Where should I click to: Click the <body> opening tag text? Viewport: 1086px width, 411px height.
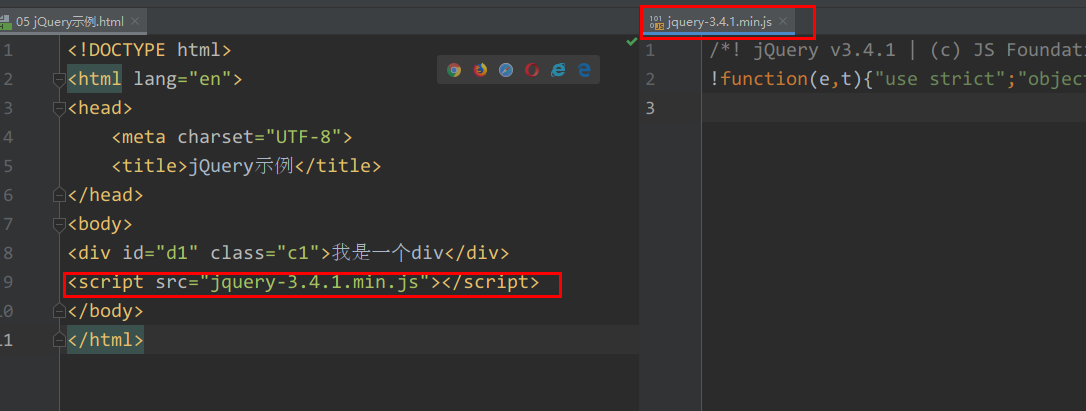100,224
